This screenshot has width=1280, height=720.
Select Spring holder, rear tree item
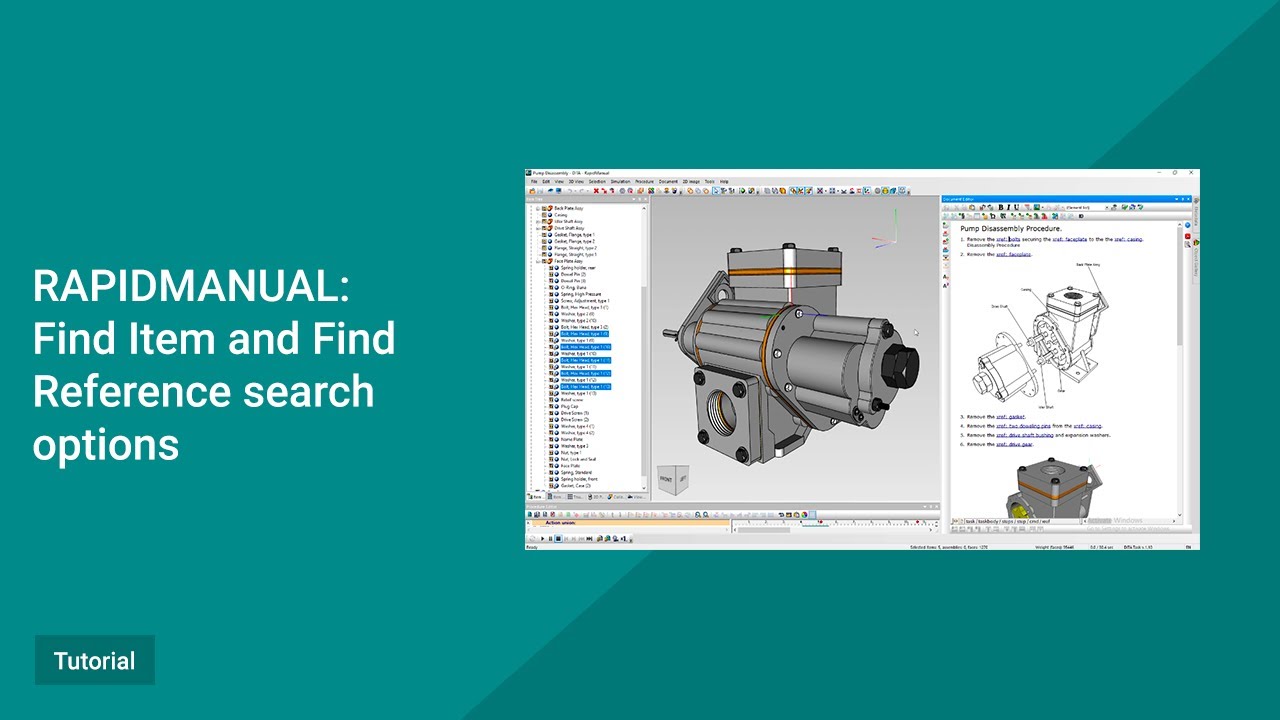[x=579, y=268]
